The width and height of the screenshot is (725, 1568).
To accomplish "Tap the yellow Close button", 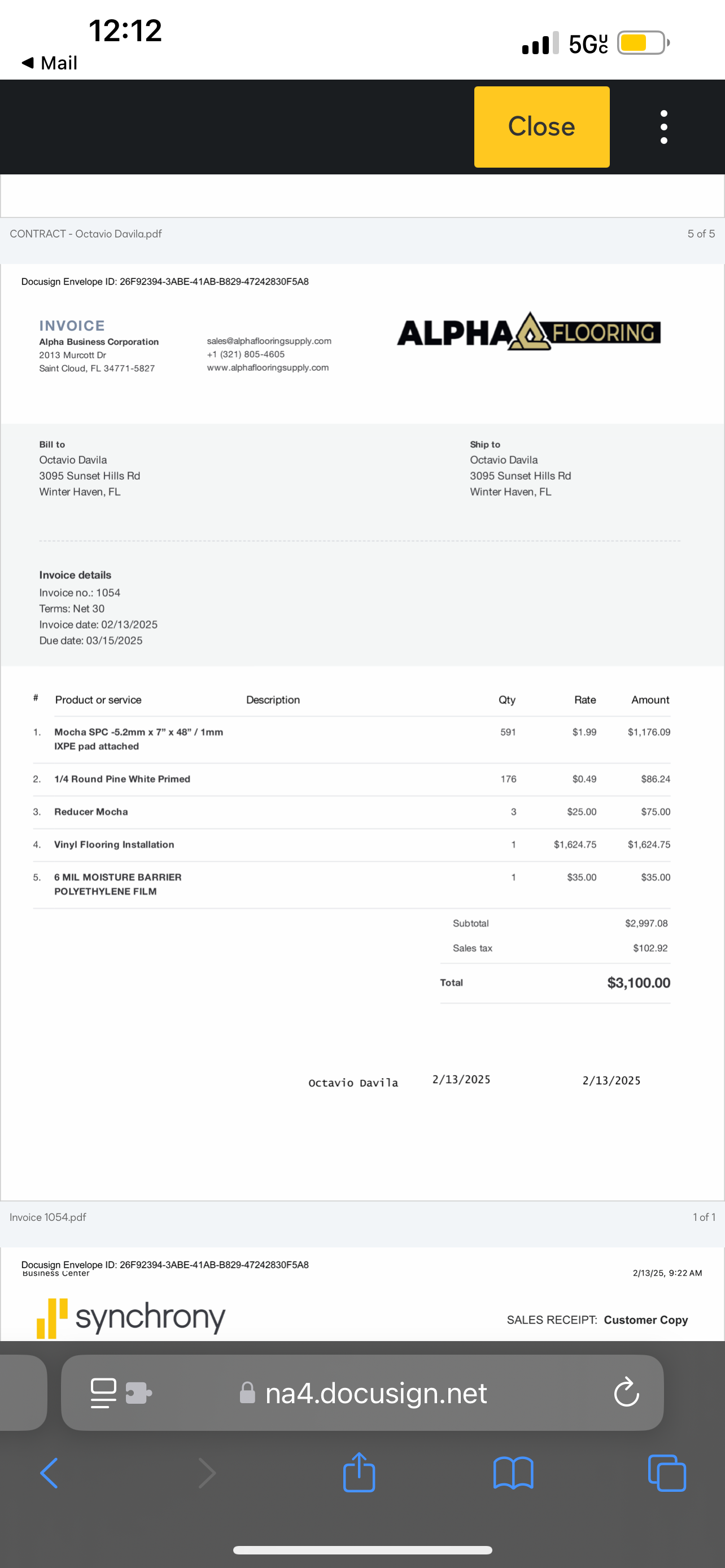I will 541,126.
